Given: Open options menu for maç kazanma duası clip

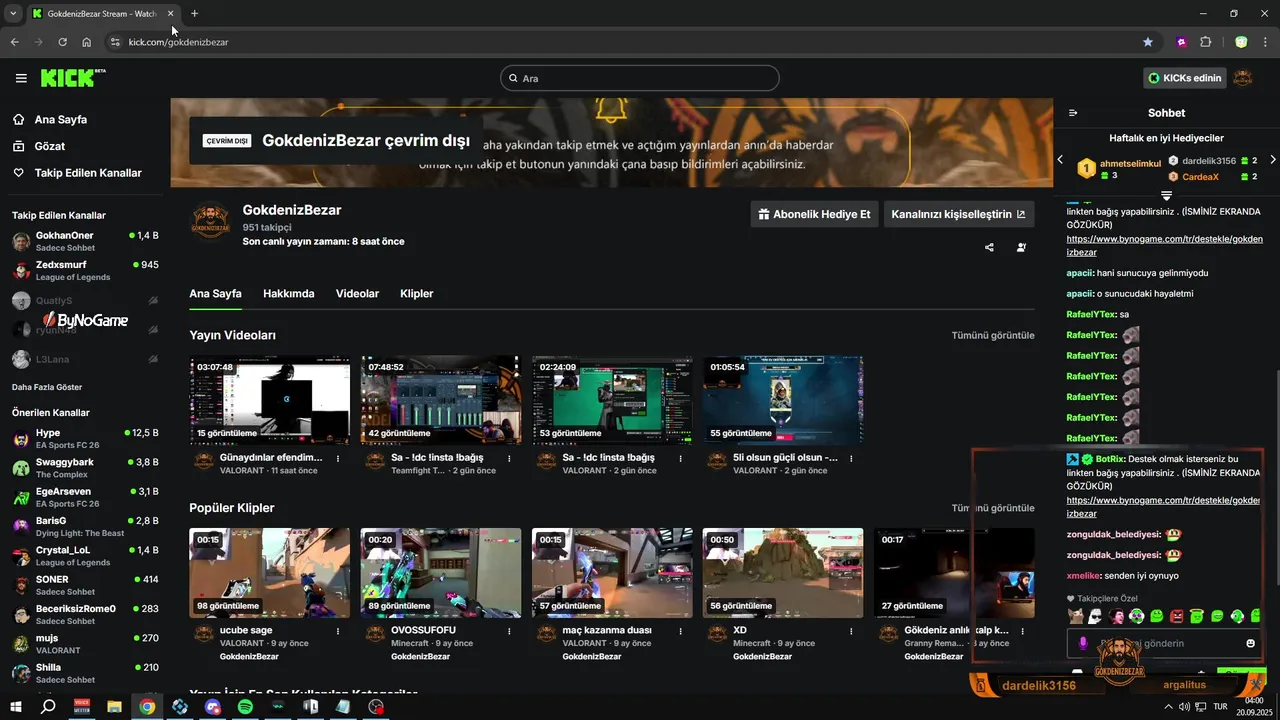Looking at the screenshot, I should (680, 631).
